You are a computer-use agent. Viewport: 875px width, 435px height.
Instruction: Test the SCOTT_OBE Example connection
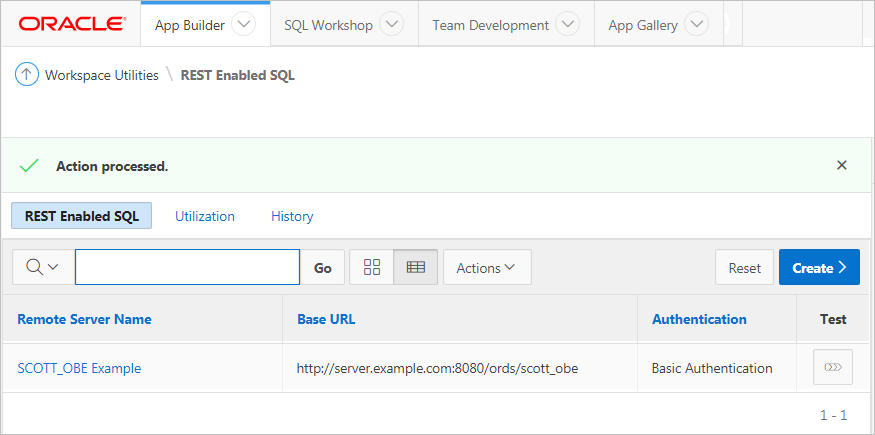[x=832, y=368]
